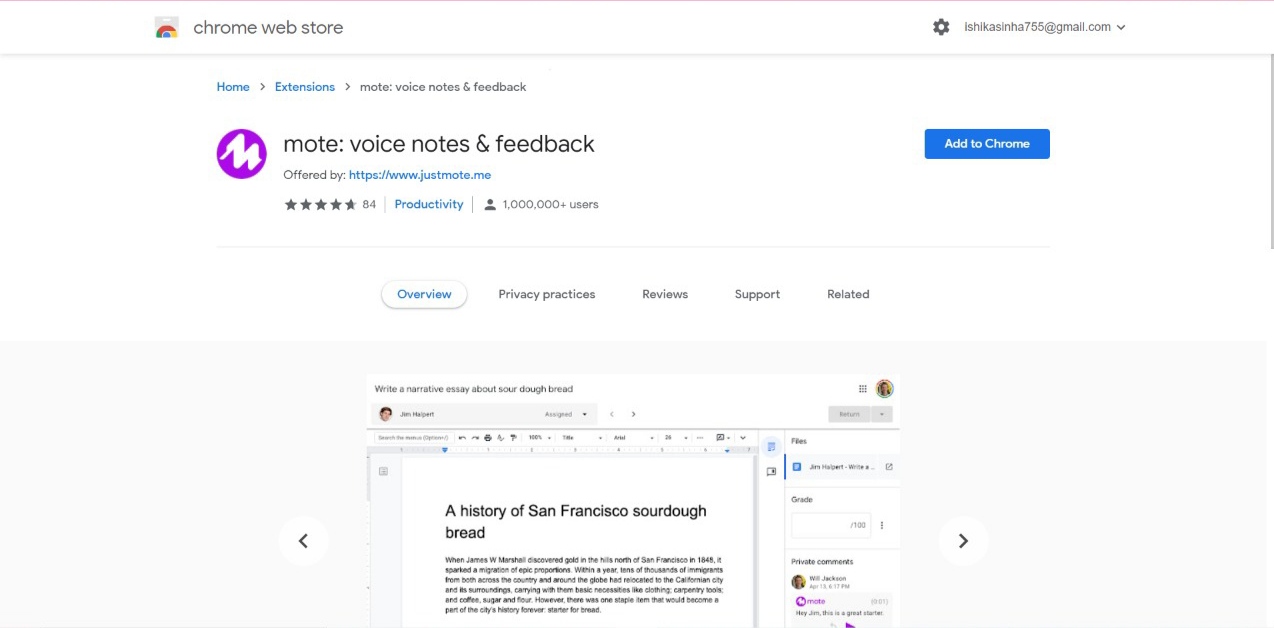Expand the ishikasinha755@gmail.com account dropdown
Screen dimensions: 1274x628
(1038, 27)
